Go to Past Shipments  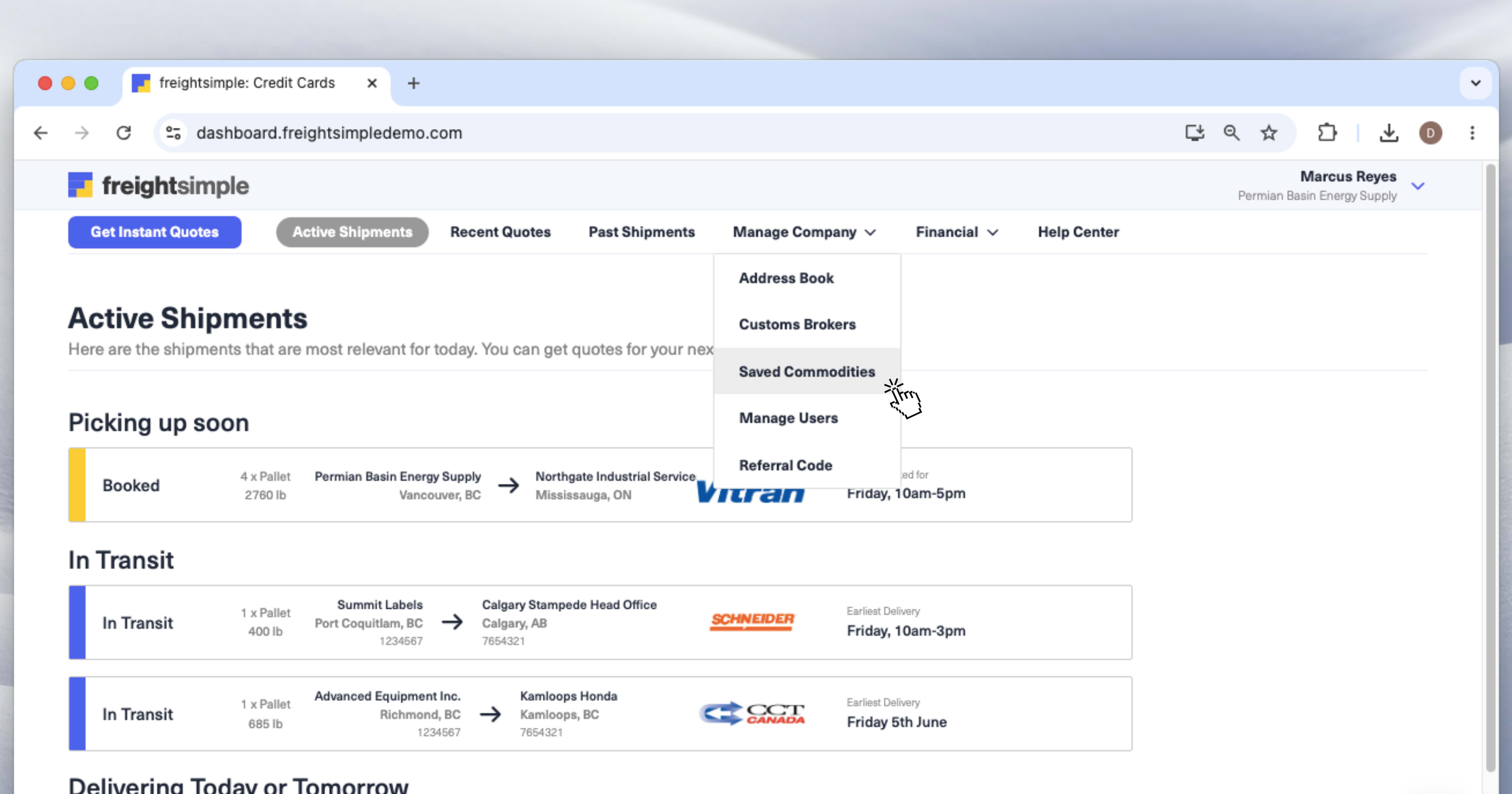642,232
